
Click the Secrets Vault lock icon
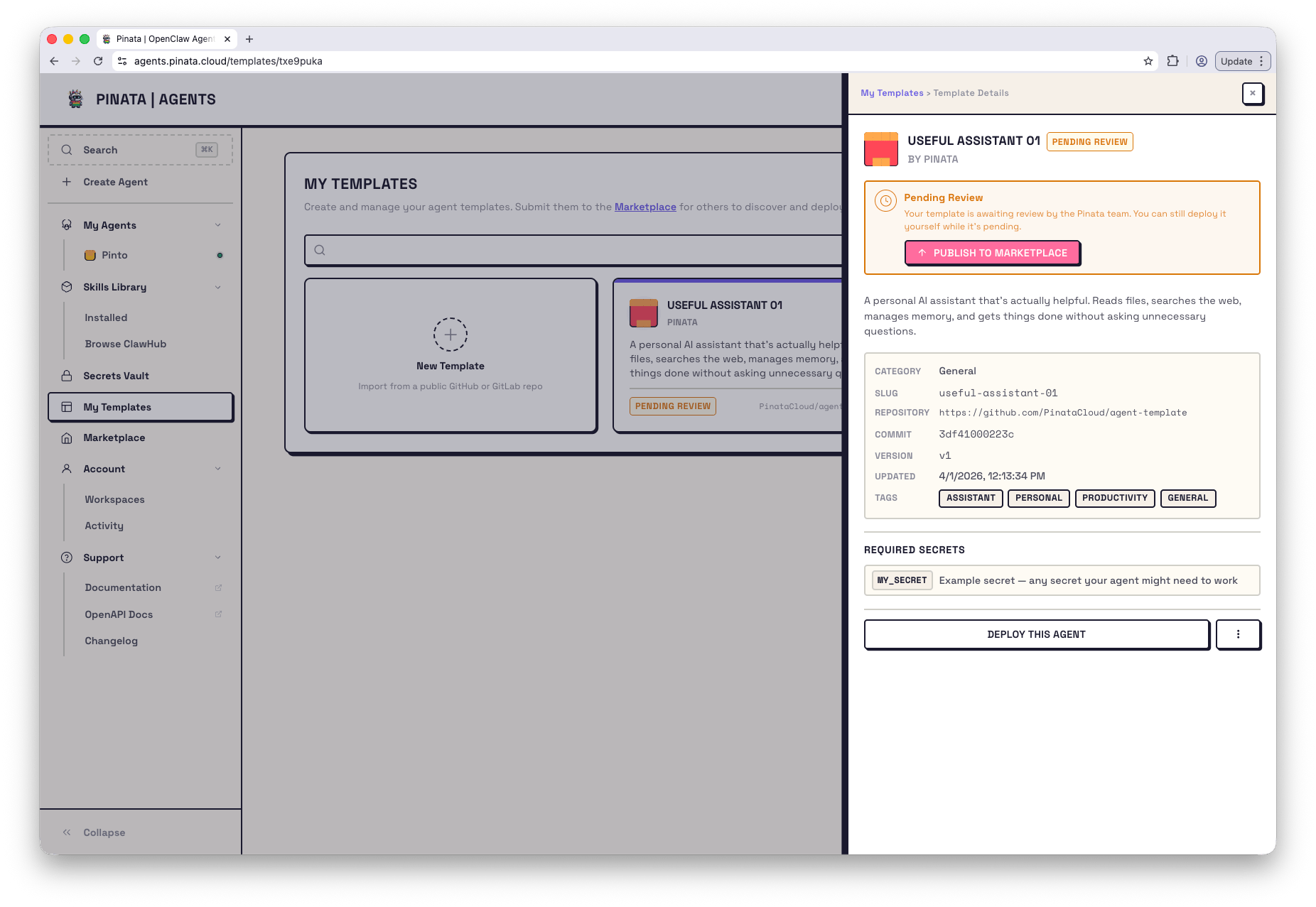[x=67, y=376]
